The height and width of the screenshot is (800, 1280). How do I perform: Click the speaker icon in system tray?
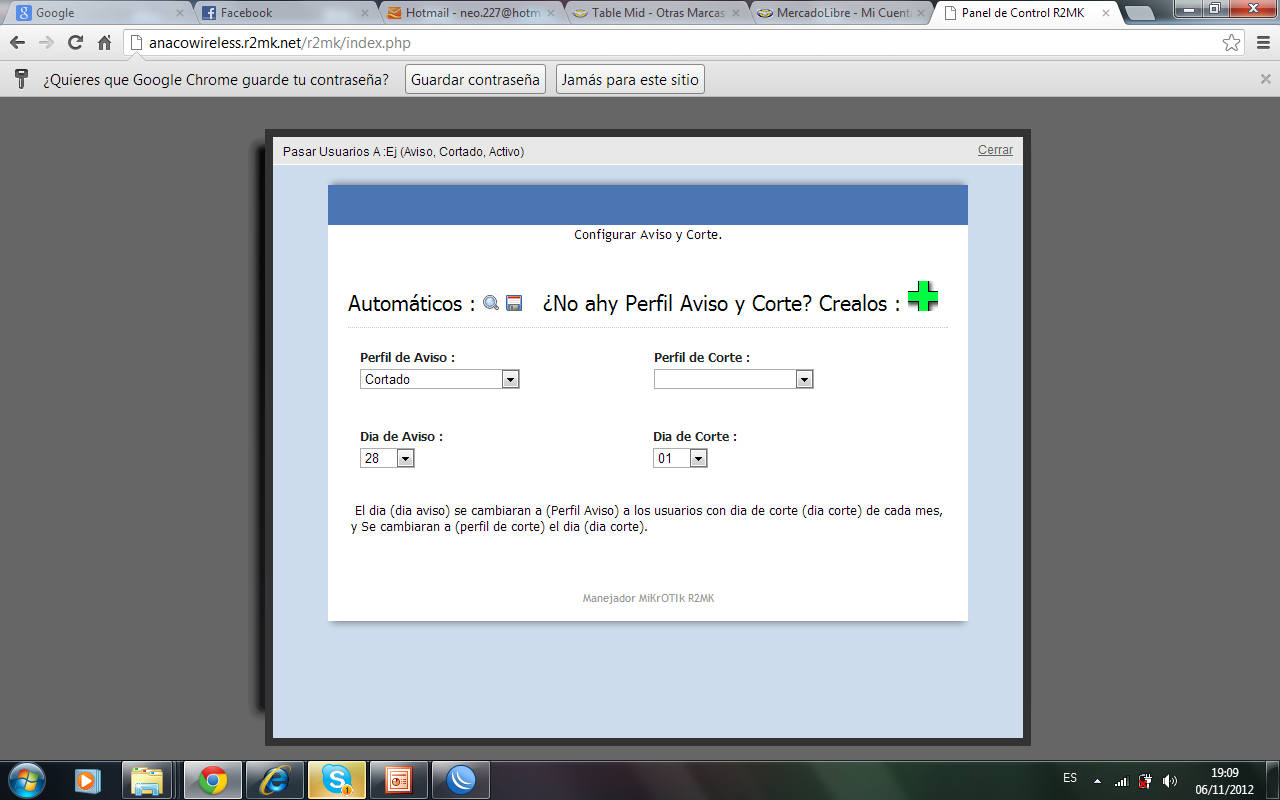coord(1170,779)
